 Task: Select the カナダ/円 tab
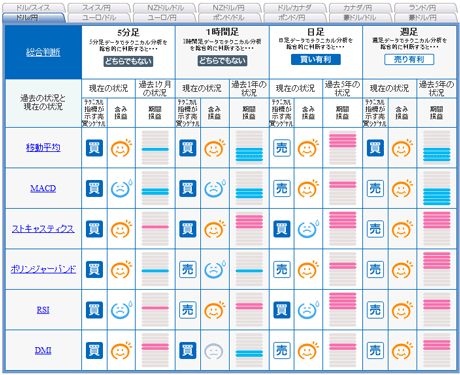pos(360,8)
